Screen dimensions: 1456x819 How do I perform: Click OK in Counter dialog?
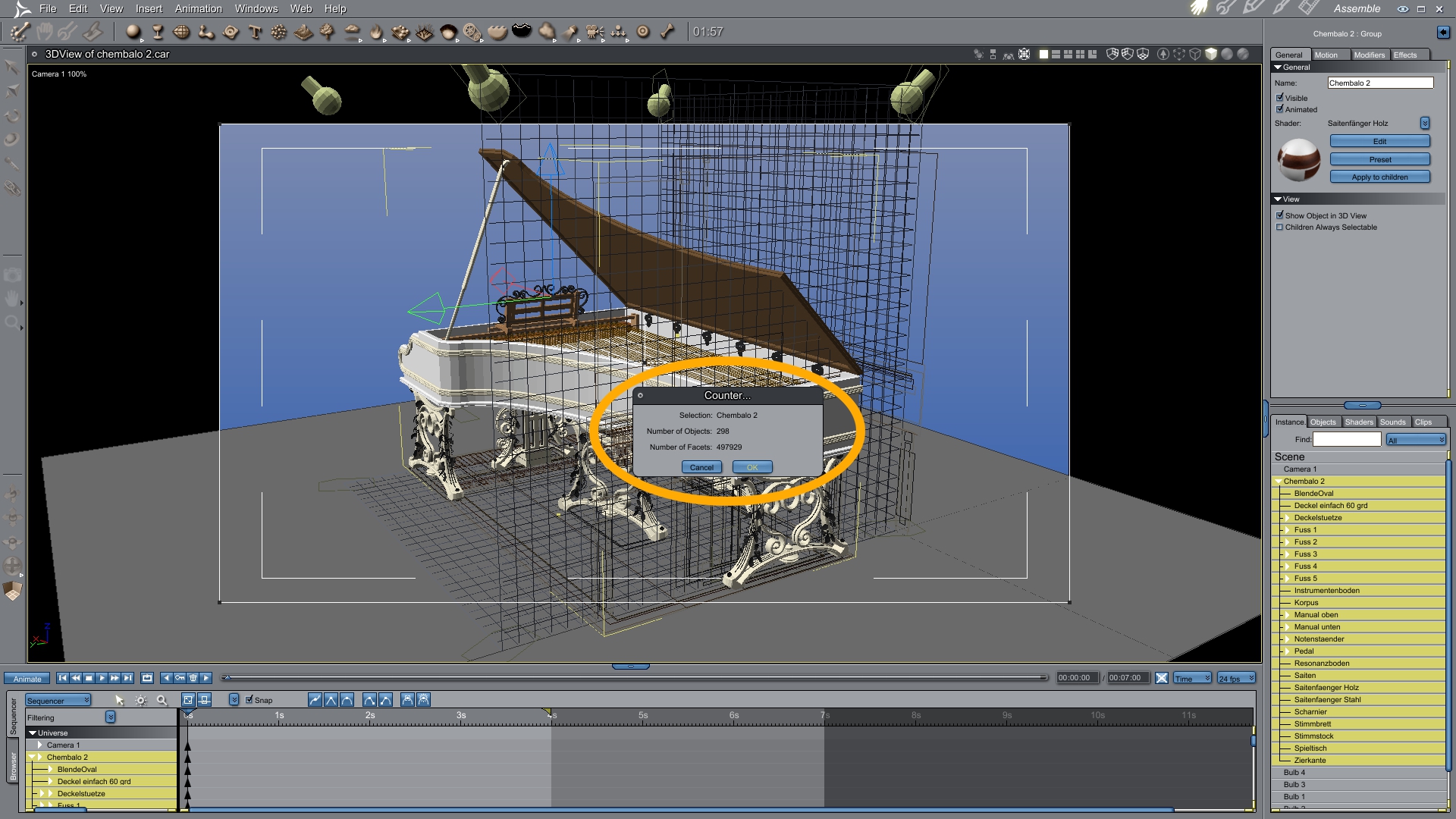(752, 467)
